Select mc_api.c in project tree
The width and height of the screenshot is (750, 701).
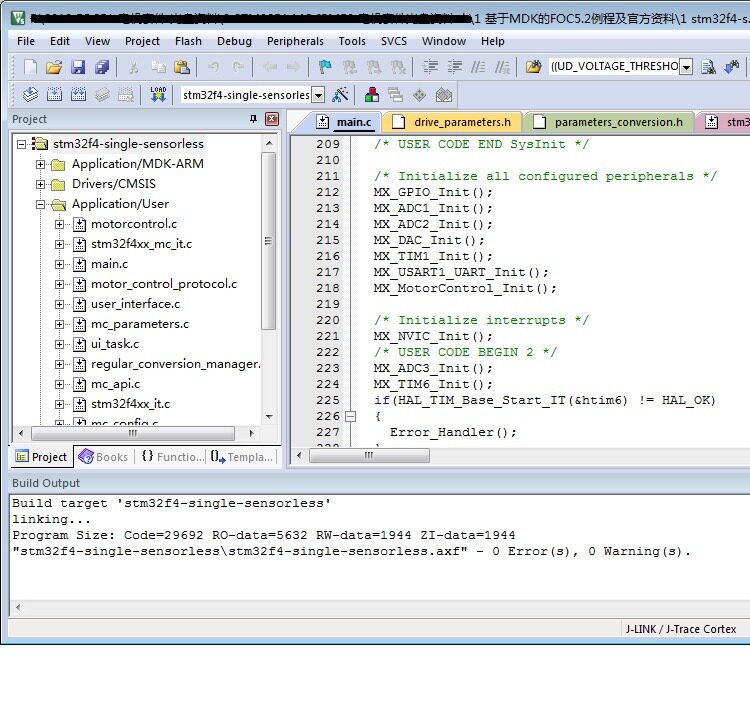pyautogui.click(x=115, y=384)
